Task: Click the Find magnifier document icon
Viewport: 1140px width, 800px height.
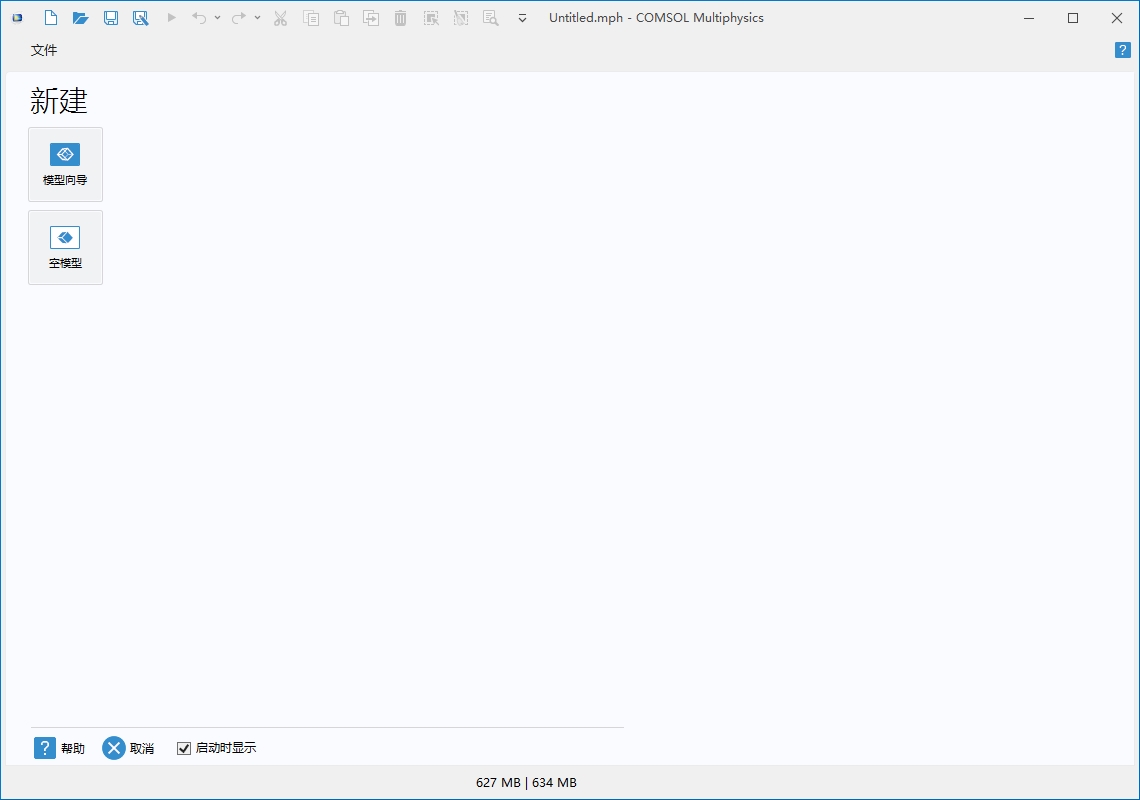Action: click(491, 18)
